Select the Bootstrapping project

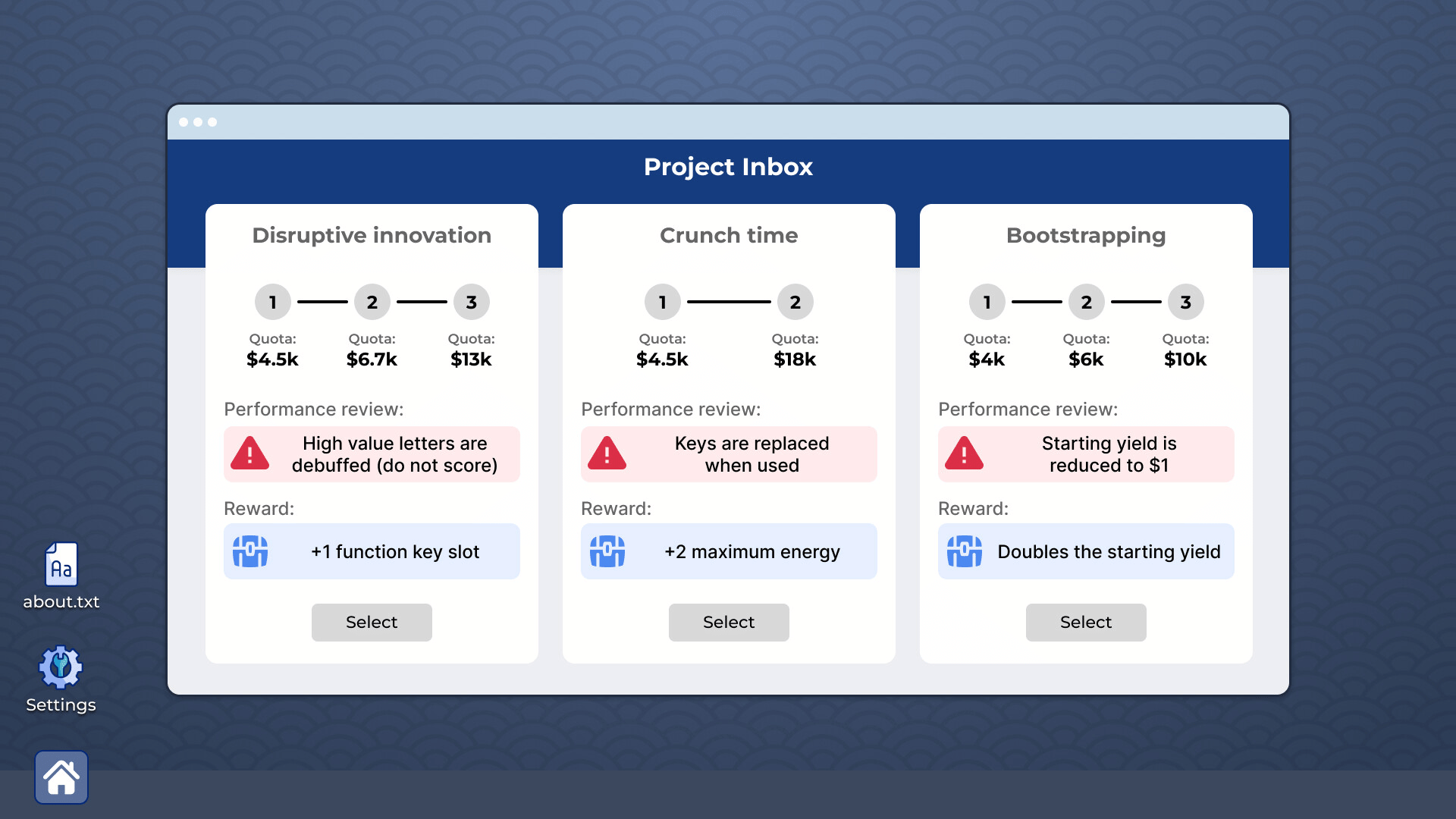1086,622
